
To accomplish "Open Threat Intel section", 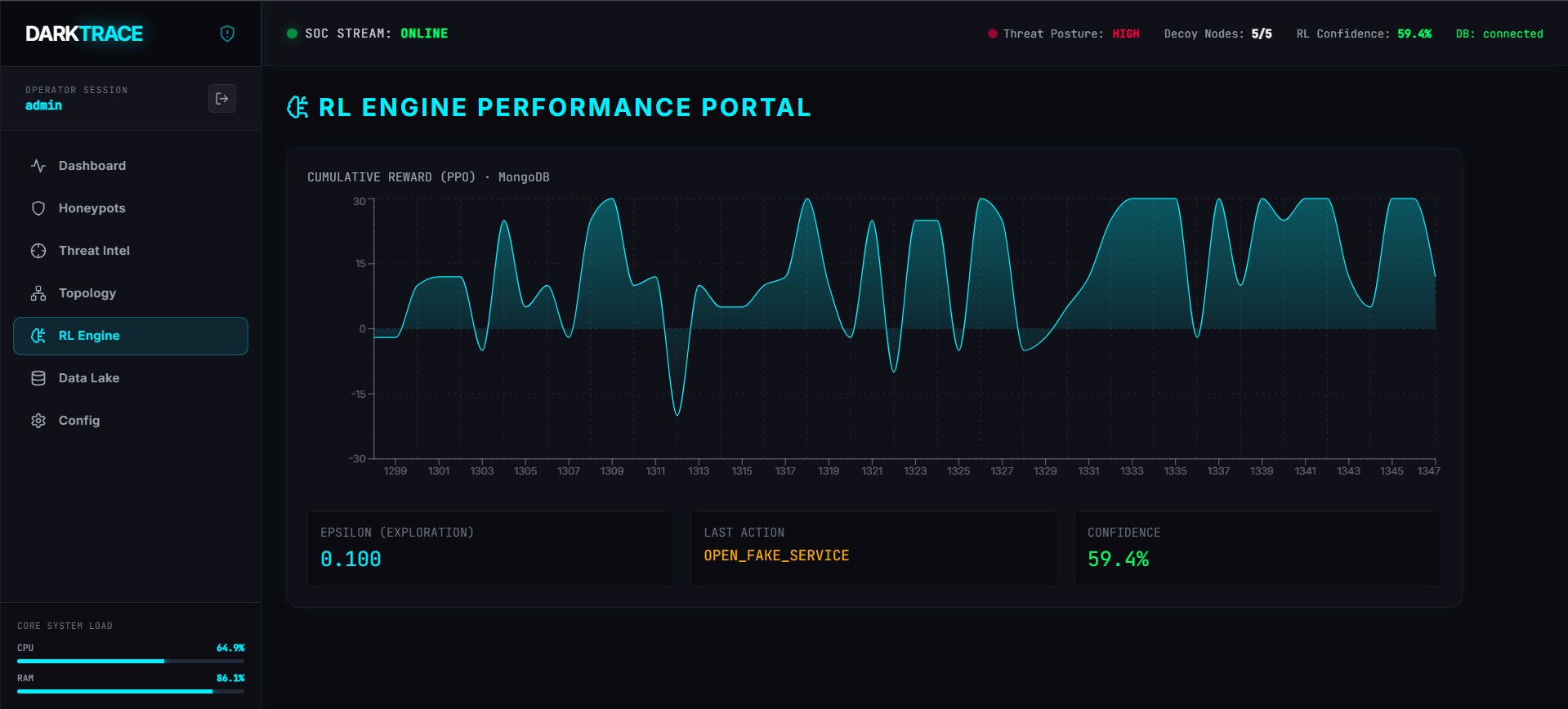I will pyautogui.click(x=131, y=251).
